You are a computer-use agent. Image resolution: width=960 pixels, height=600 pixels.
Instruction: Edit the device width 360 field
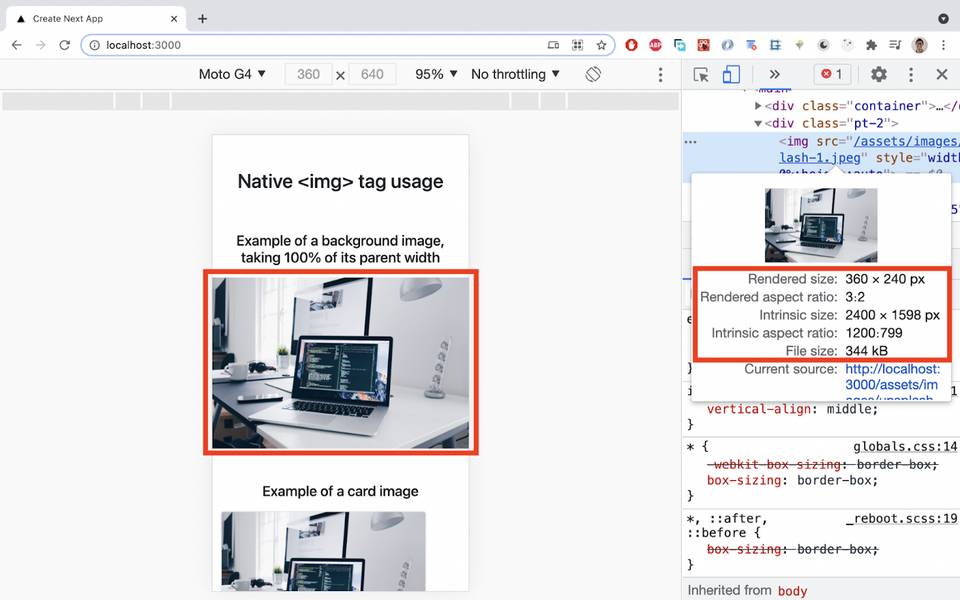[x=309, y=74]
